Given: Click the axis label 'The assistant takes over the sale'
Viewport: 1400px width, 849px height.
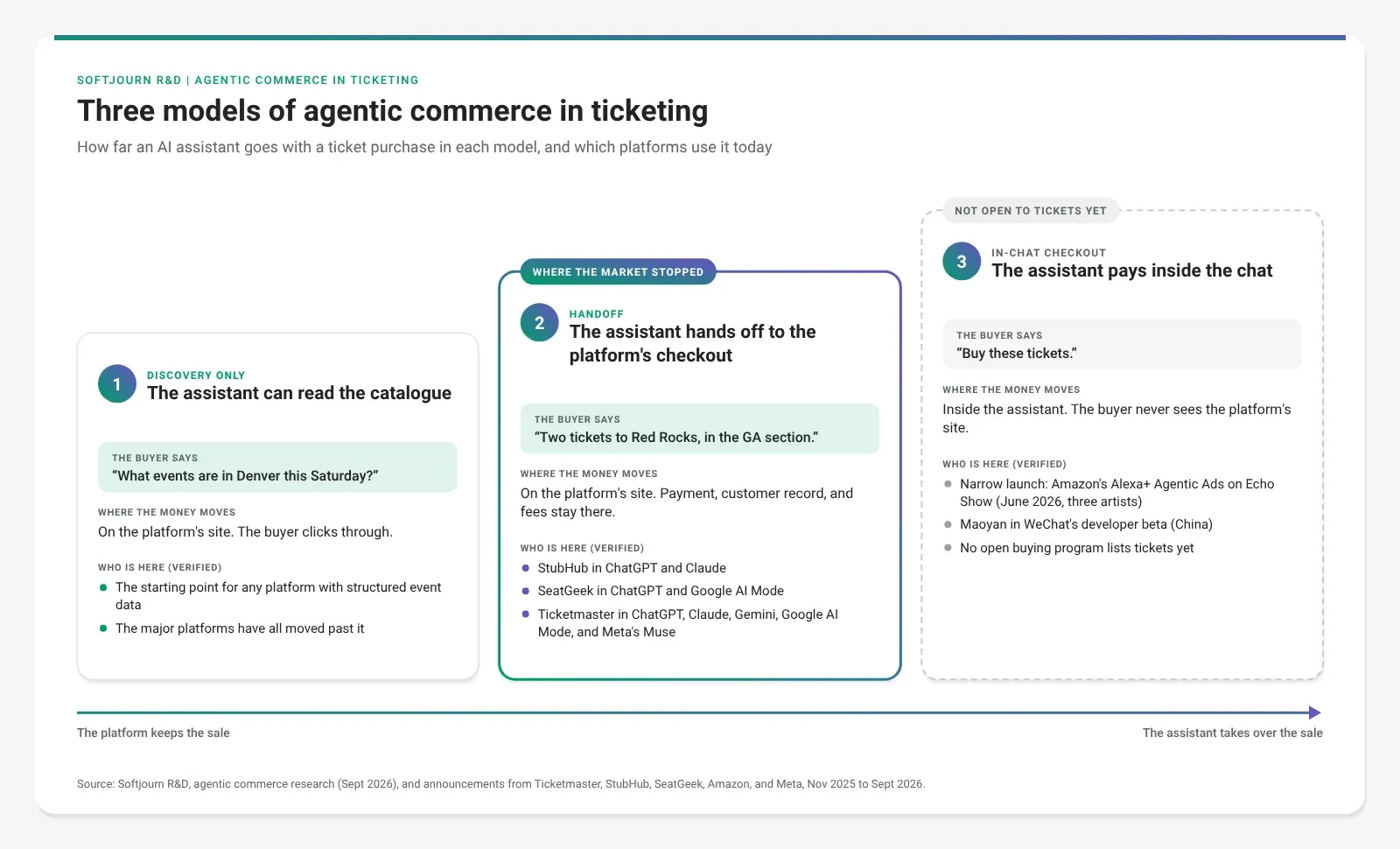Looking at the screenshot, I should (1232, 733).
